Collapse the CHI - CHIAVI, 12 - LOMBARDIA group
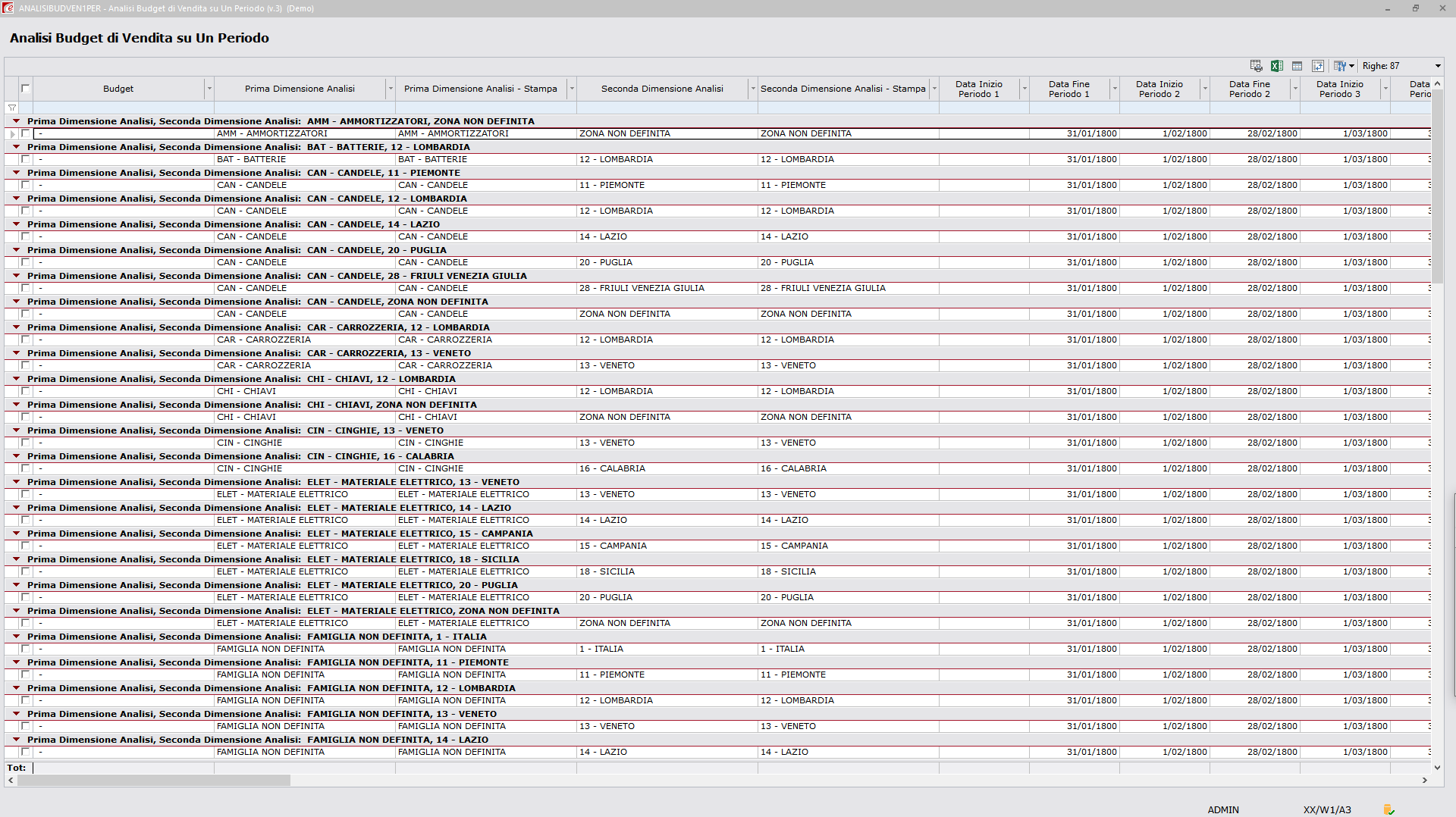This screenshot has width=1456, height=817. (16, 378)
